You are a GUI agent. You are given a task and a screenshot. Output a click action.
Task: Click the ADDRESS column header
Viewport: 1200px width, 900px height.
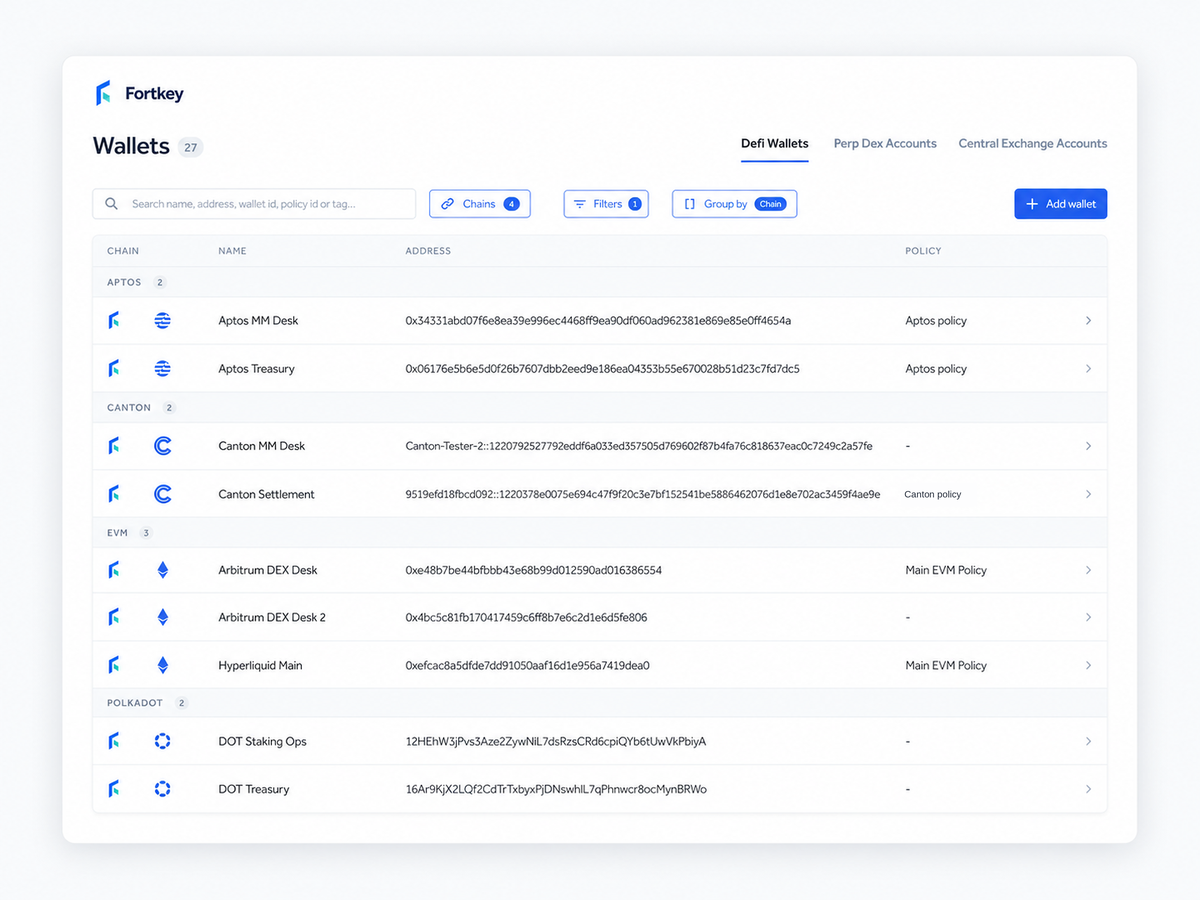pos(428,251)
